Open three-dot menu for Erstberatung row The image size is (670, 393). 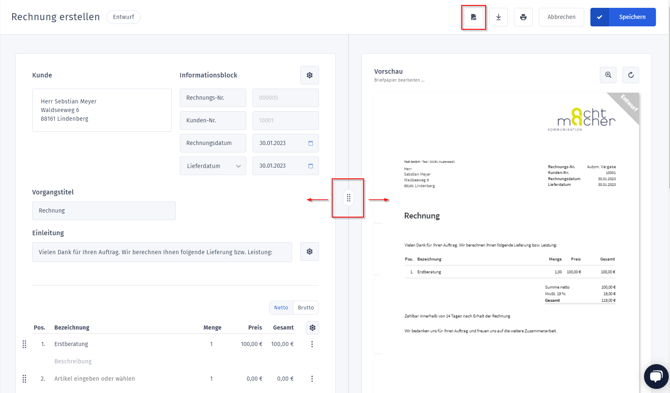coord(312,344)
